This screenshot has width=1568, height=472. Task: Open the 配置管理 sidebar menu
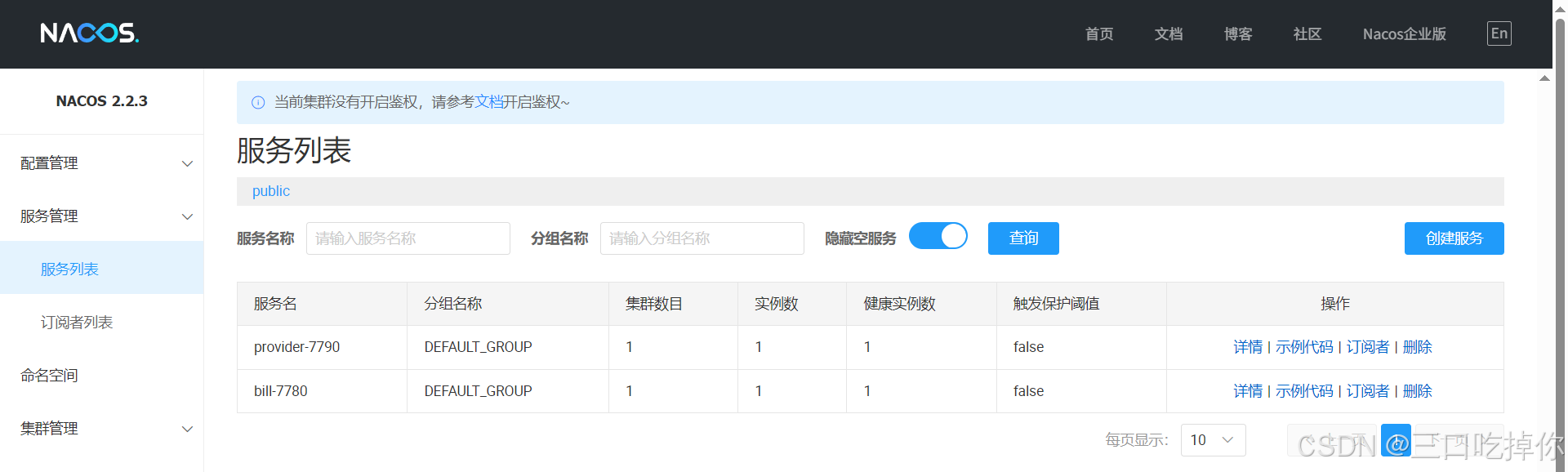coord(102,163)
